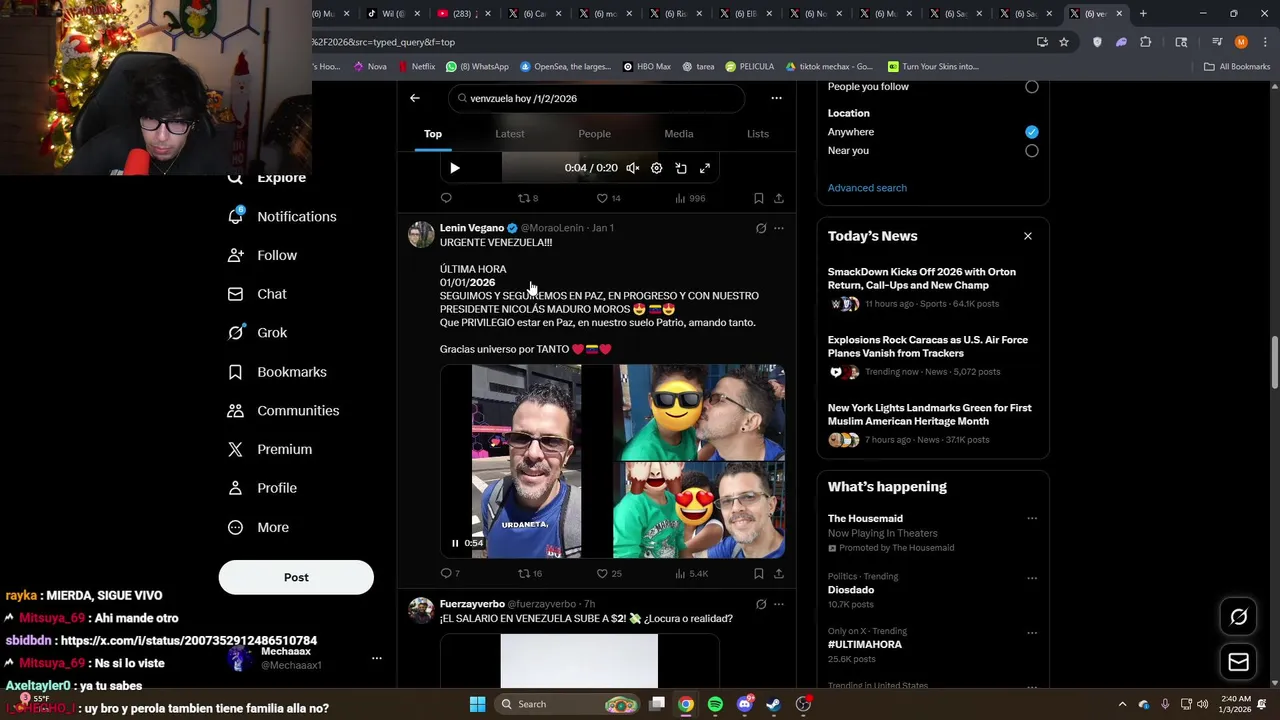Open SmackDown Kicks Off 2026 news story
This screenshot has width=1280, height=720.
[933, 288]
